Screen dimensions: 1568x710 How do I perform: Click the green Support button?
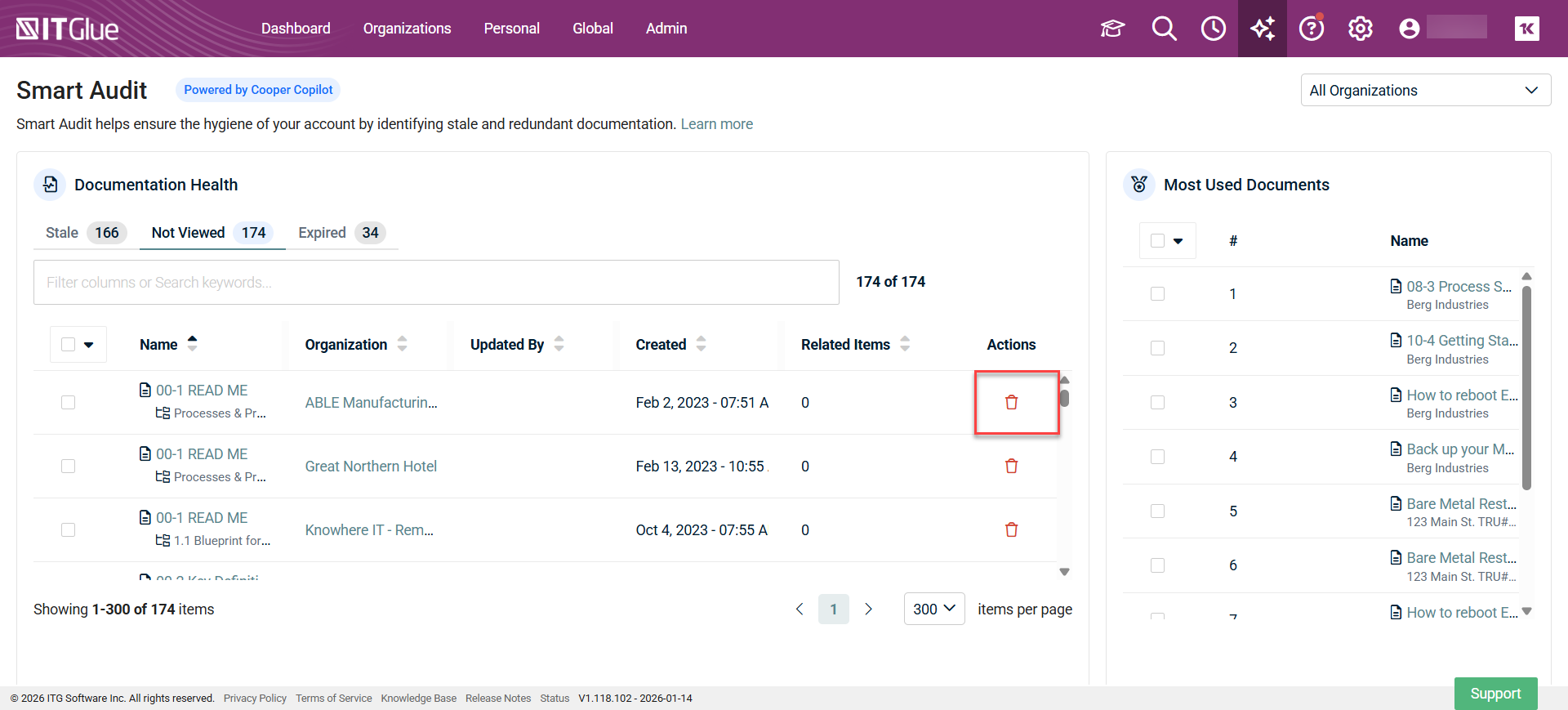1494,693
